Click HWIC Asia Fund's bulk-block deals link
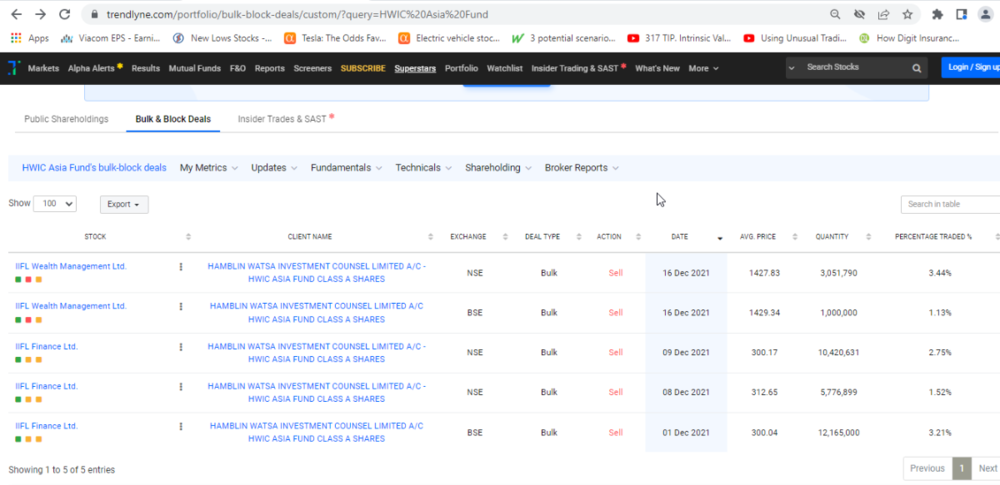1000x485 pixels. coord(94,168)
